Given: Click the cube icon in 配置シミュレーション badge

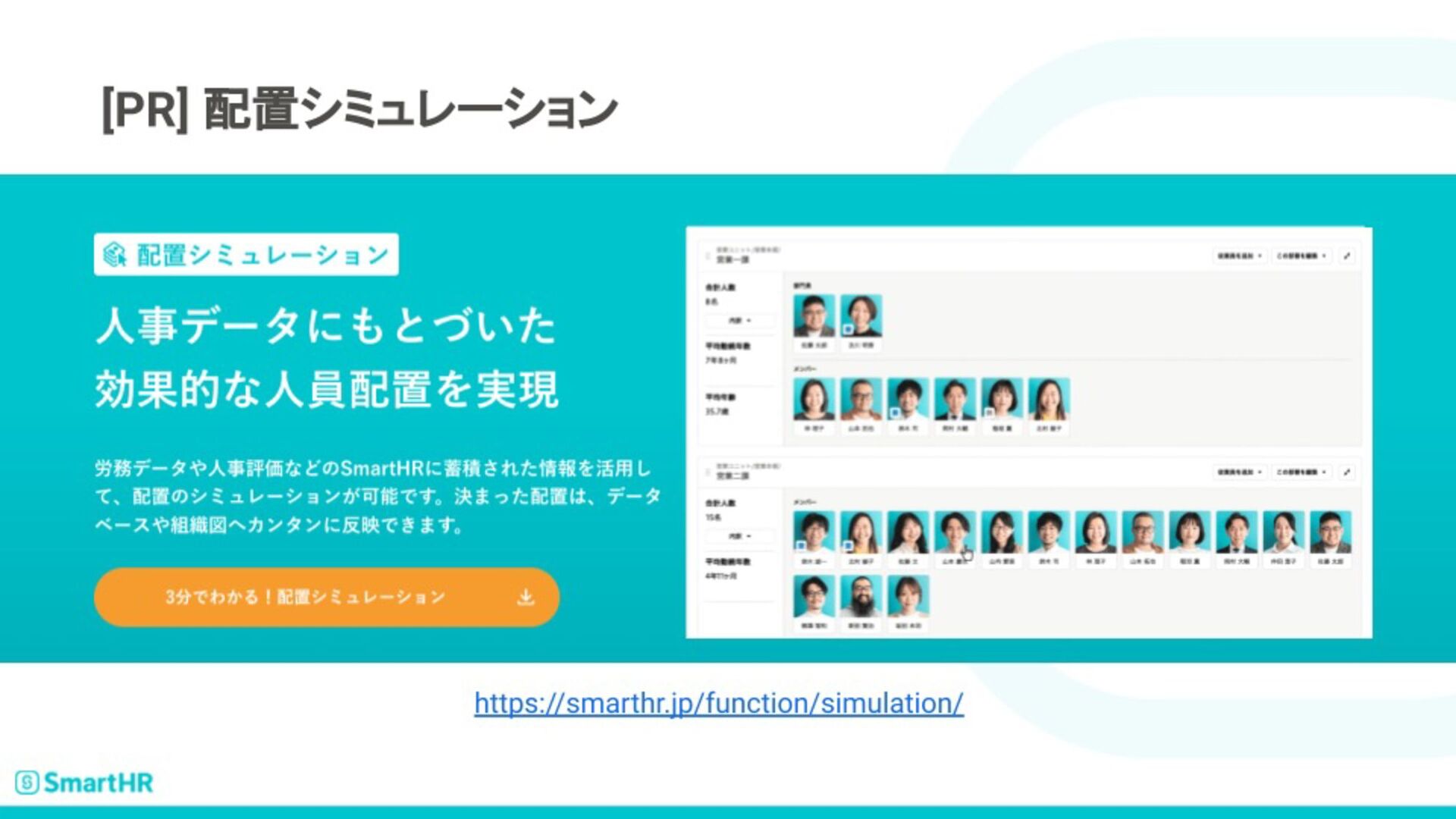Looking at the screenshot, I should click(x=115, y=255).
